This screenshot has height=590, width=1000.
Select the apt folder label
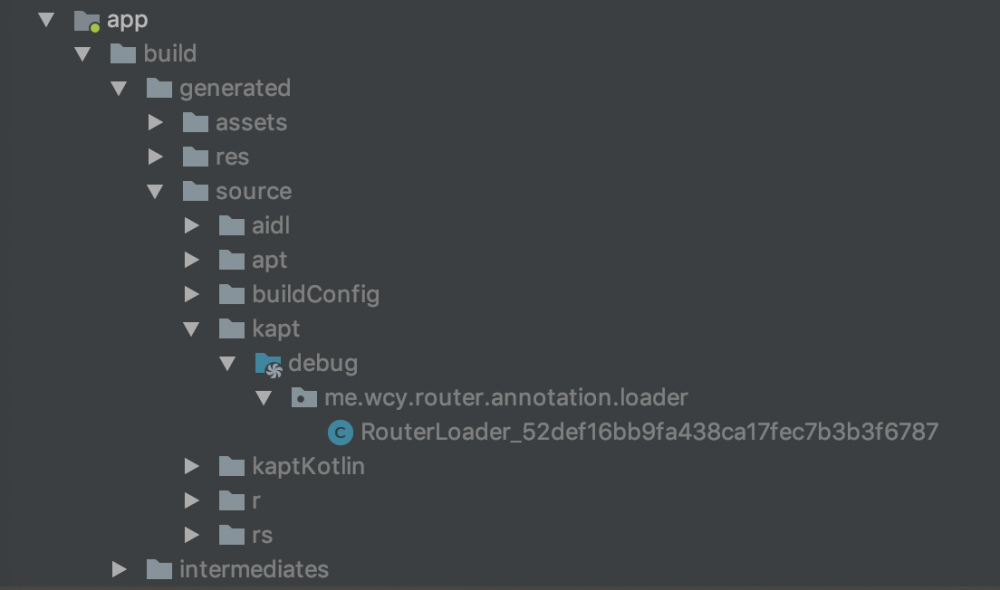[269, 260]
